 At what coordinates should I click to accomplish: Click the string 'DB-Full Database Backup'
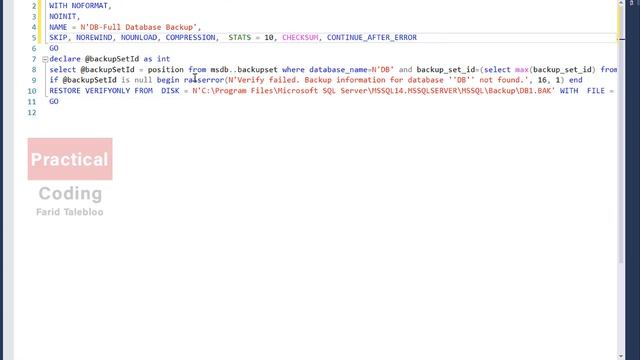(x=138, y=27)
